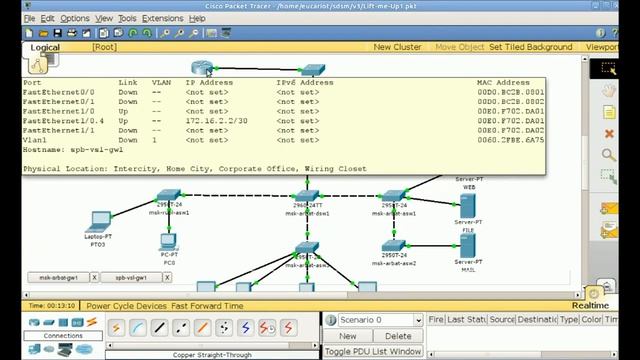Open the File menu
Image resolution: width=640 pixels, height=360 pixels.
click(x=29, y=18)
